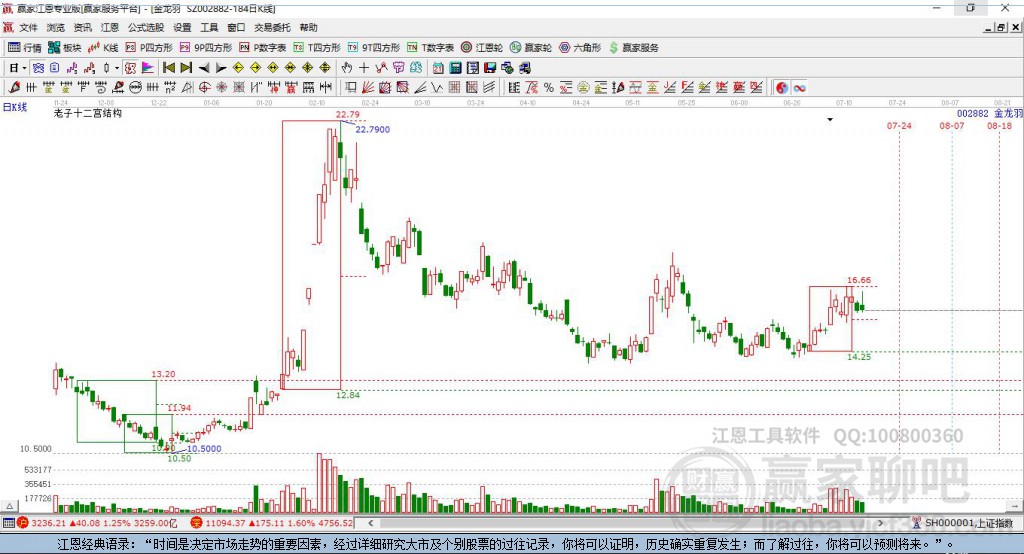Open the 江恩轮 Gann wheel

tap(482, 48)
